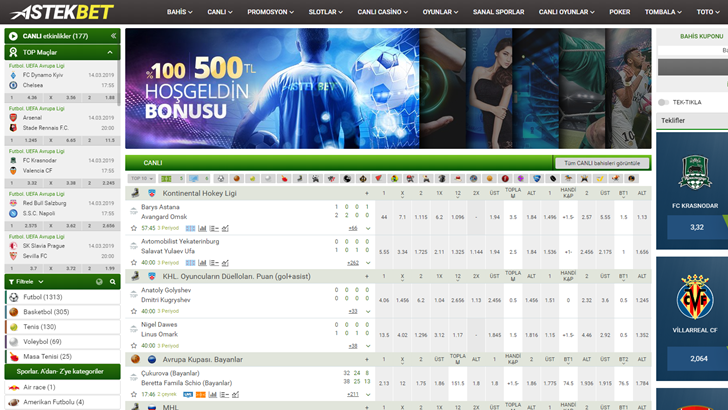728x410 pixels.
Task: Expand markets chevron for Anatoly Golyshev row
Action: click(x=368, y=312)
